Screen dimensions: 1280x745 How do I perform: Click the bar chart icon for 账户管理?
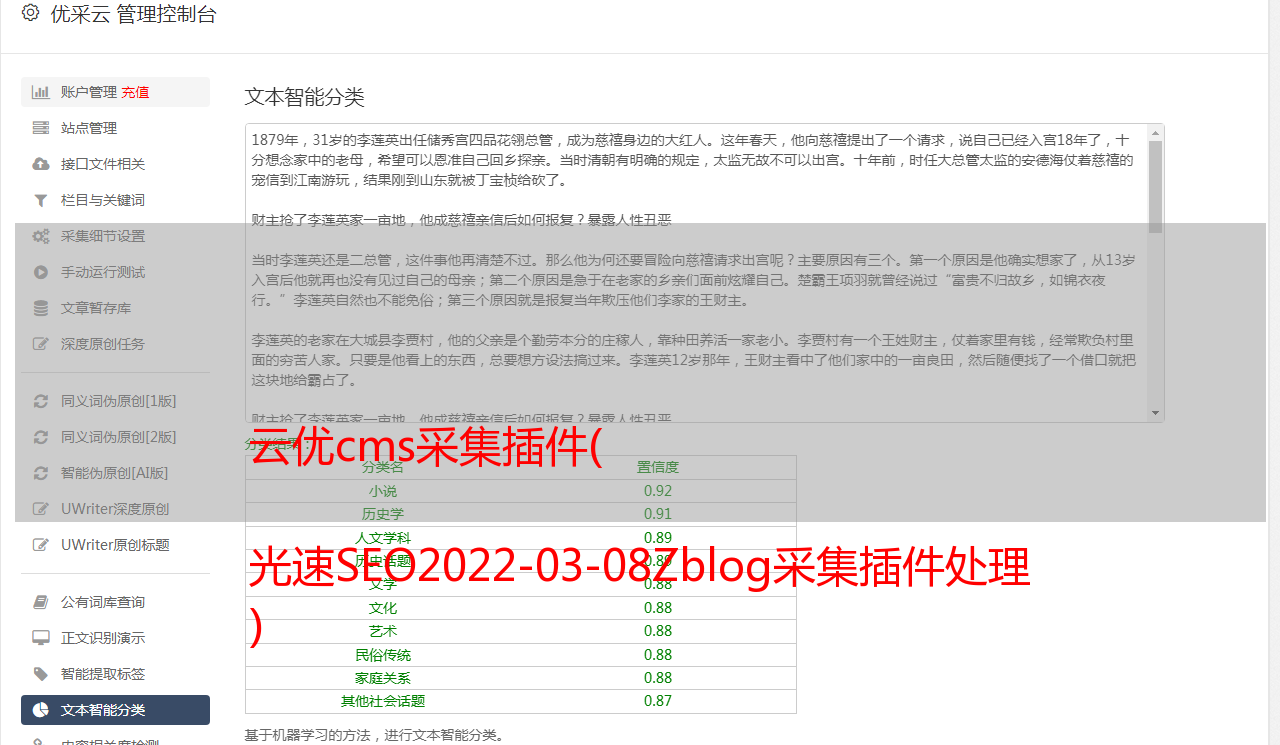pos(41,92)
